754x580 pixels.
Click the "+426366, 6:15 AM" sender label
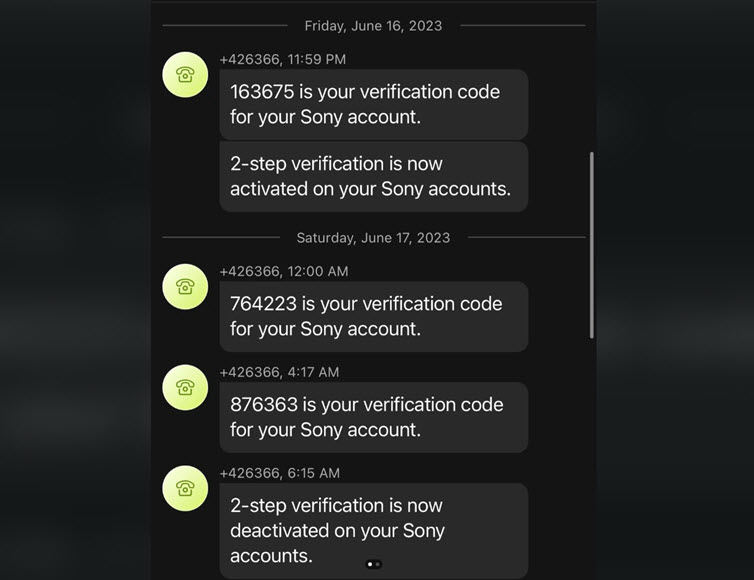click(x=279, y=473)
